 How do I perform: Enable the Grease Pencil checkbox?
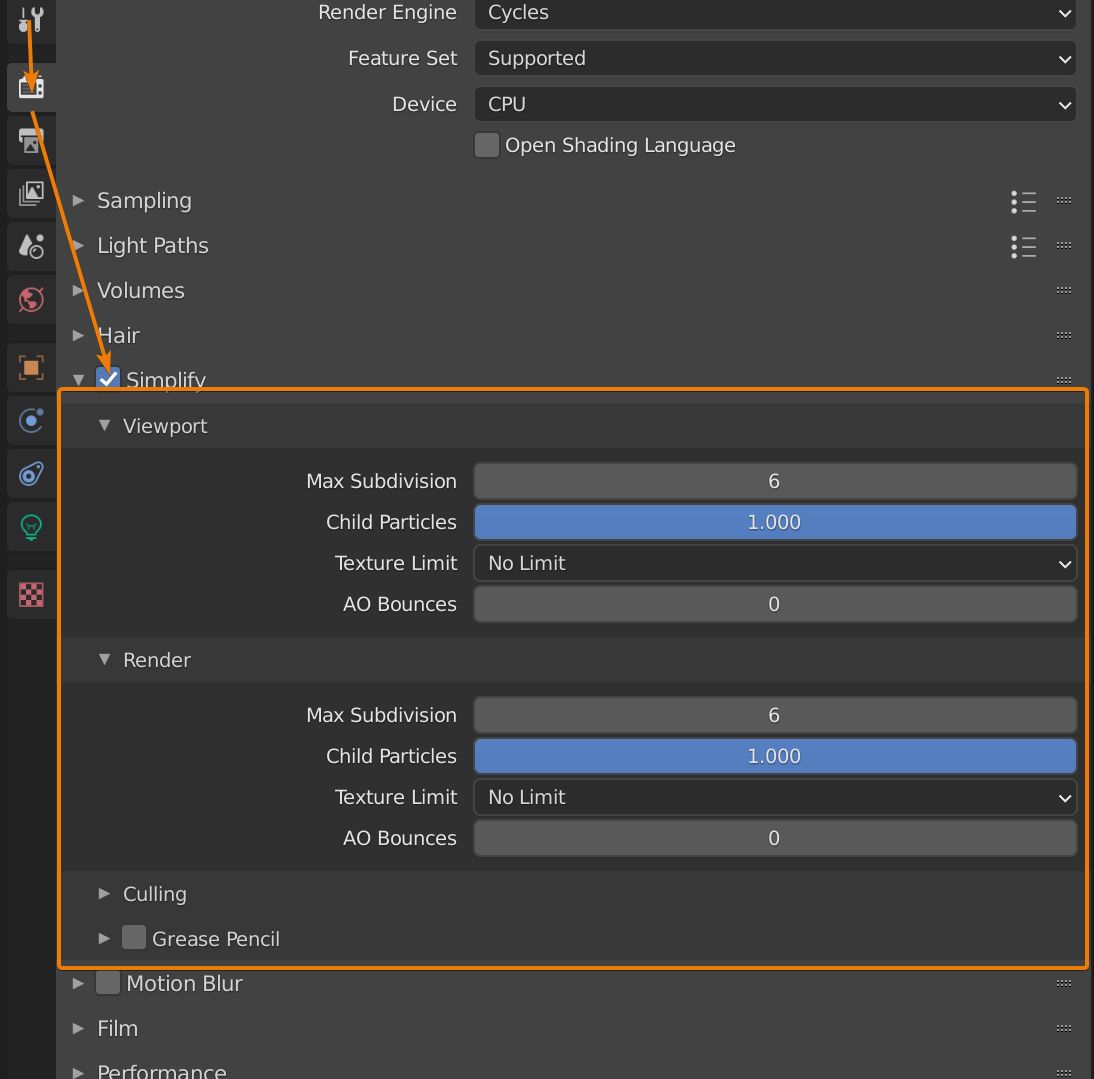(x=134, y=938)
